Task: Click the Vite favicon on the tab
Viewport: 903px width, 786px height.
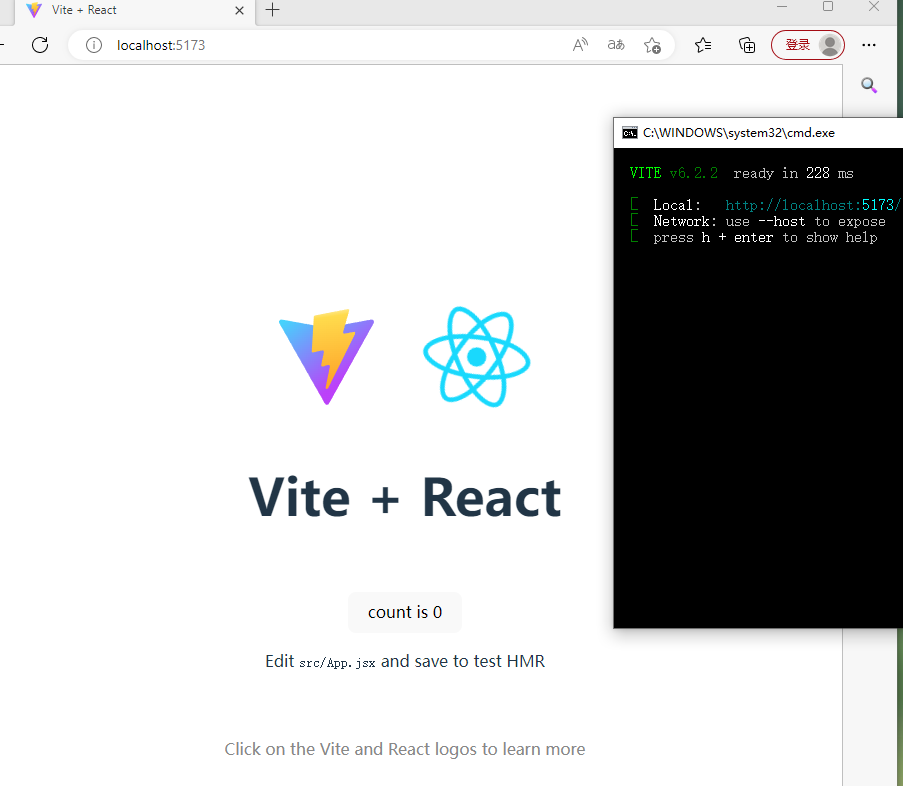Action: 34,10
